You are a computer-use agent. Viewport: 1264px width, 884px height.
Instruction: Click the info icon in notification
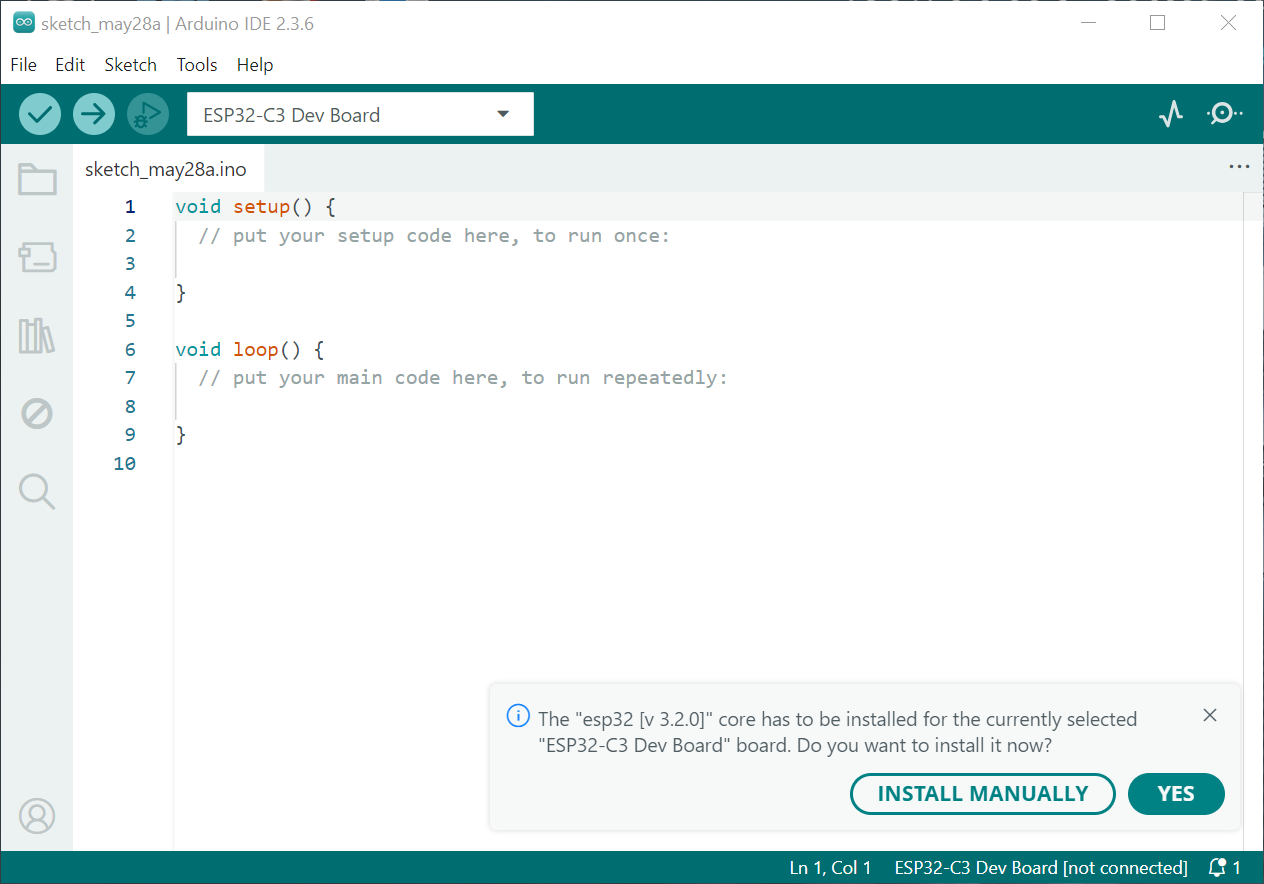pyautogui.click(x=517, y=716)
